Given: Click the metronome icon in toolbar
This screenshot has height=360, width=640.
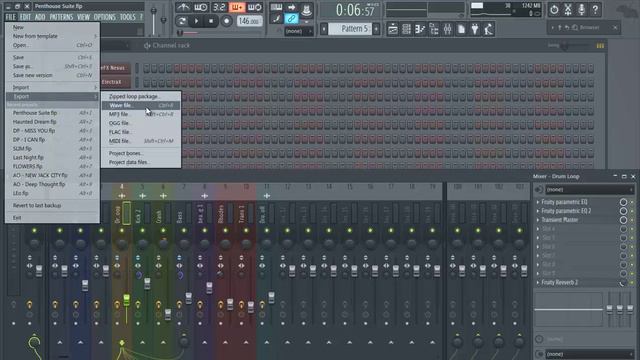Looking at the screenshot, I should click(x=183, y=7).
